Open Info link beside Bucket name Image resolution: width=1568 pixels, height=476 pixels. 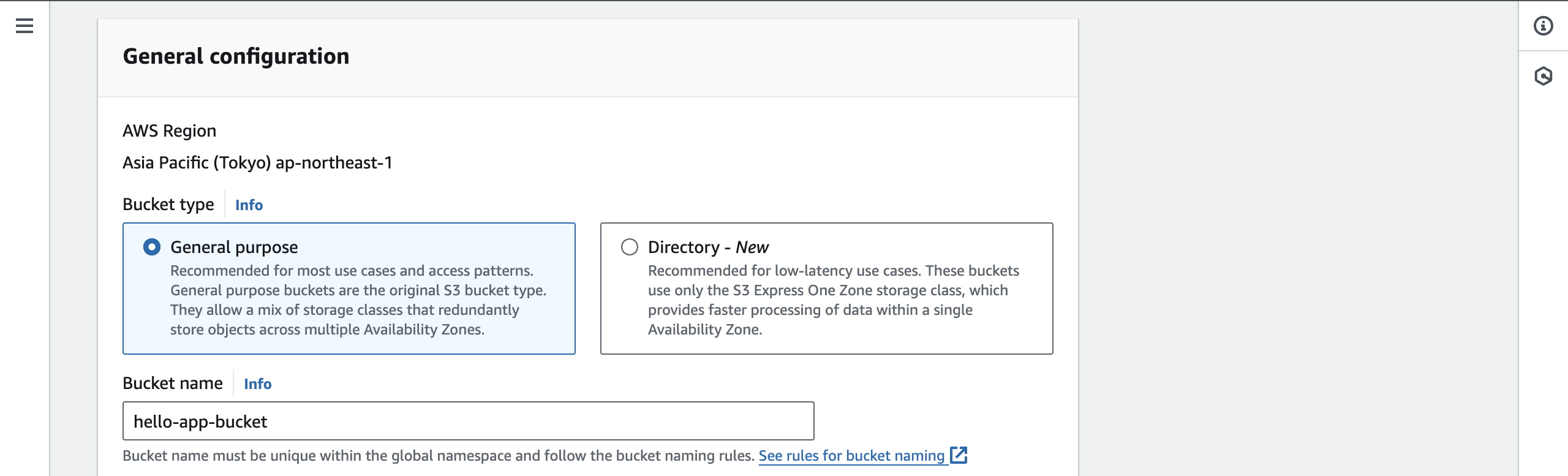pyautogui.click(x=257, y=384)
